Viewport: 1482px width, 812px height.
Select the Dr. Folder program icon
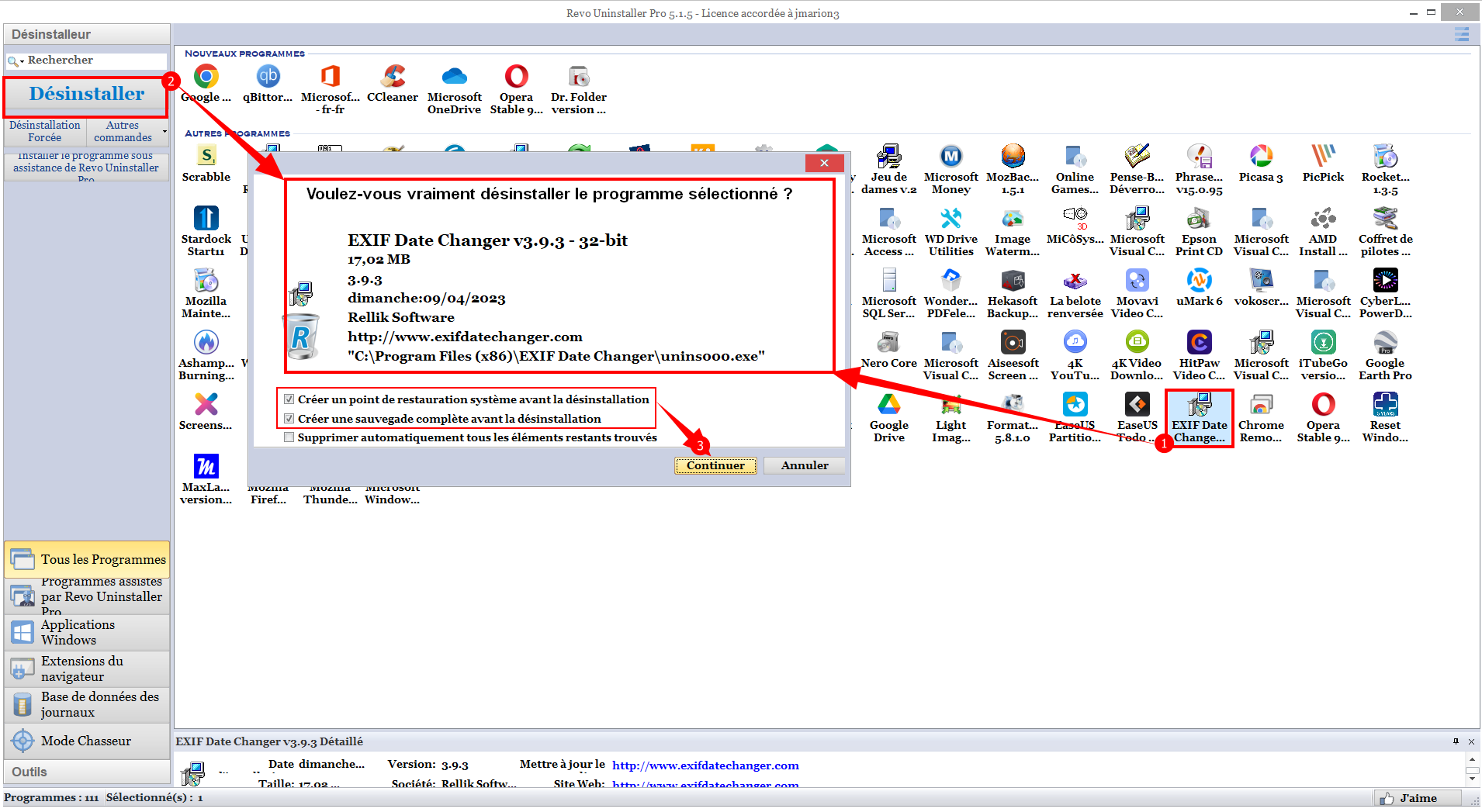point(579,77)
